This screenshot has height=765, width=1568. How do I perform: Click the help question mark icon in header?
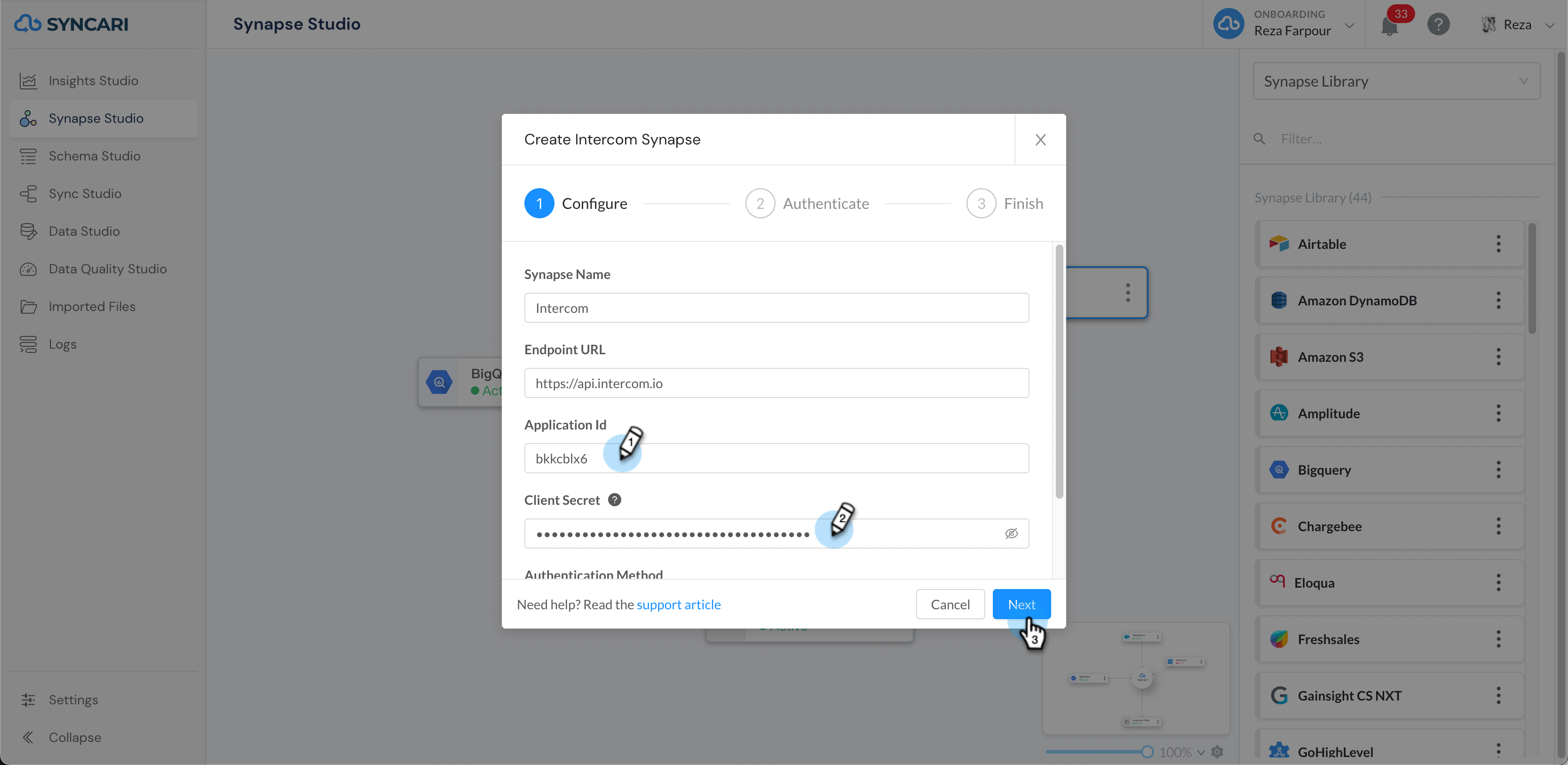(x=1438, y=24)
